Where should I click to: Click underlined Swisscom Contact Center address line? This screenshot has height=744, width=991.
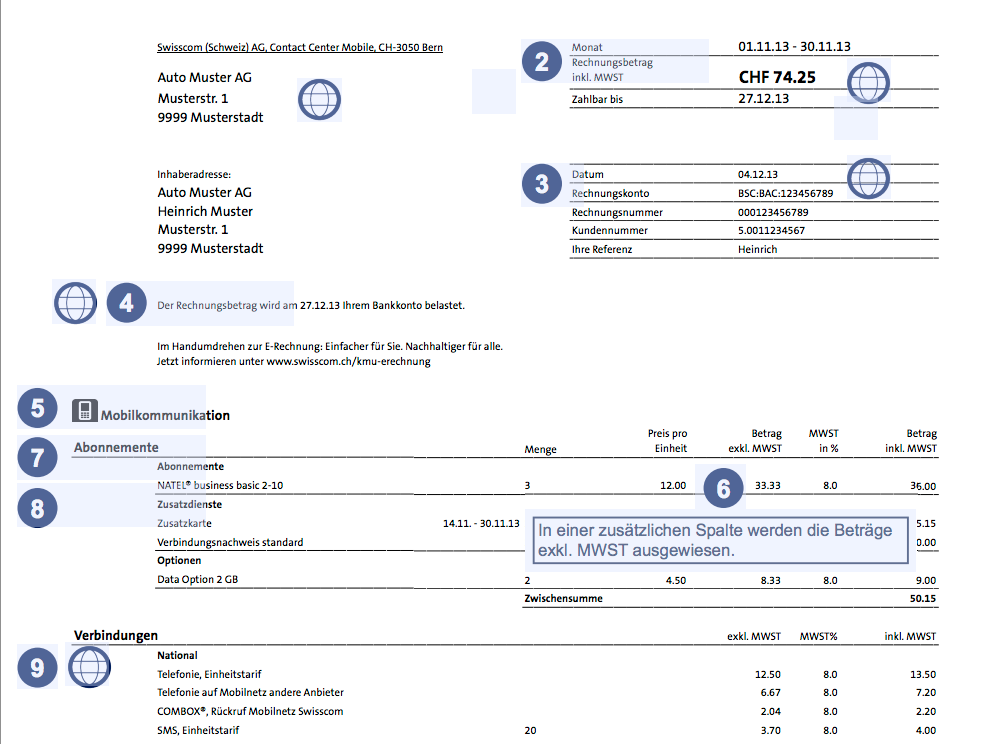[300, 47]
